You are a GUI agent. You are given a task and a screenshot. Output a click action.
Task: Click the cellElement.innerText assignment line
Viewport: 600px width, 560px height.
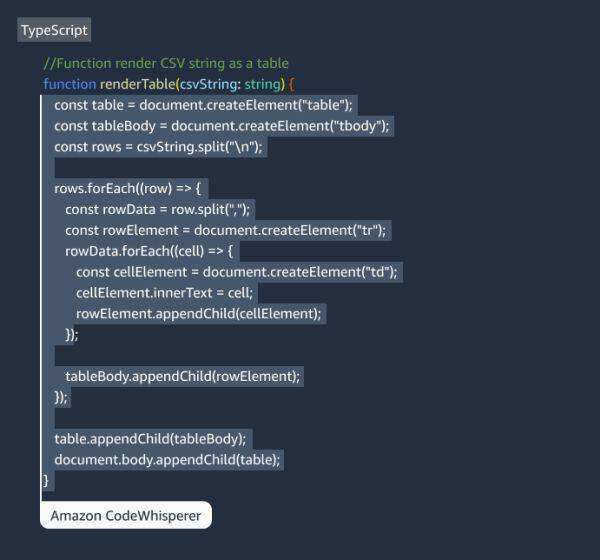click(164, 293)
